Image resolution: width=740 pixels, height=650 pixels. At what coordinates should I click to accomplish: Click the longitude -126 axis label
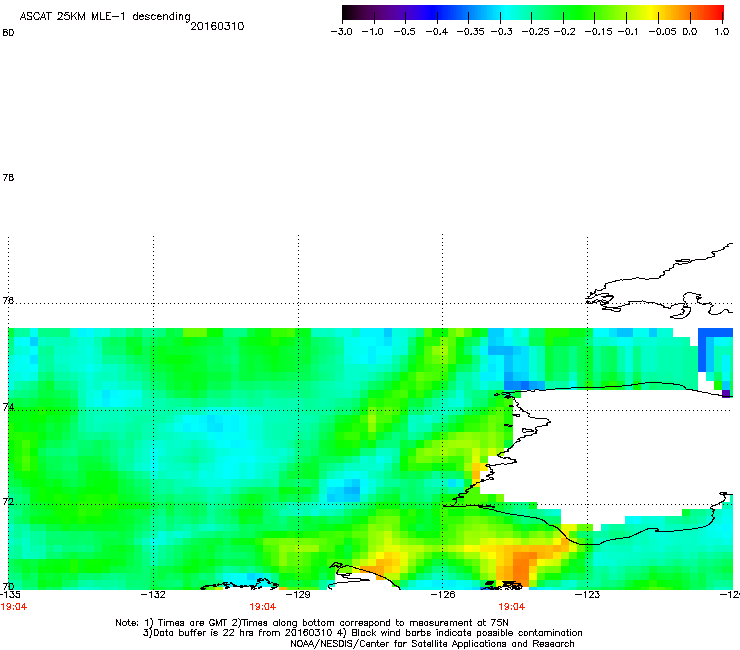pyautogui.click(x=443, y=595)
